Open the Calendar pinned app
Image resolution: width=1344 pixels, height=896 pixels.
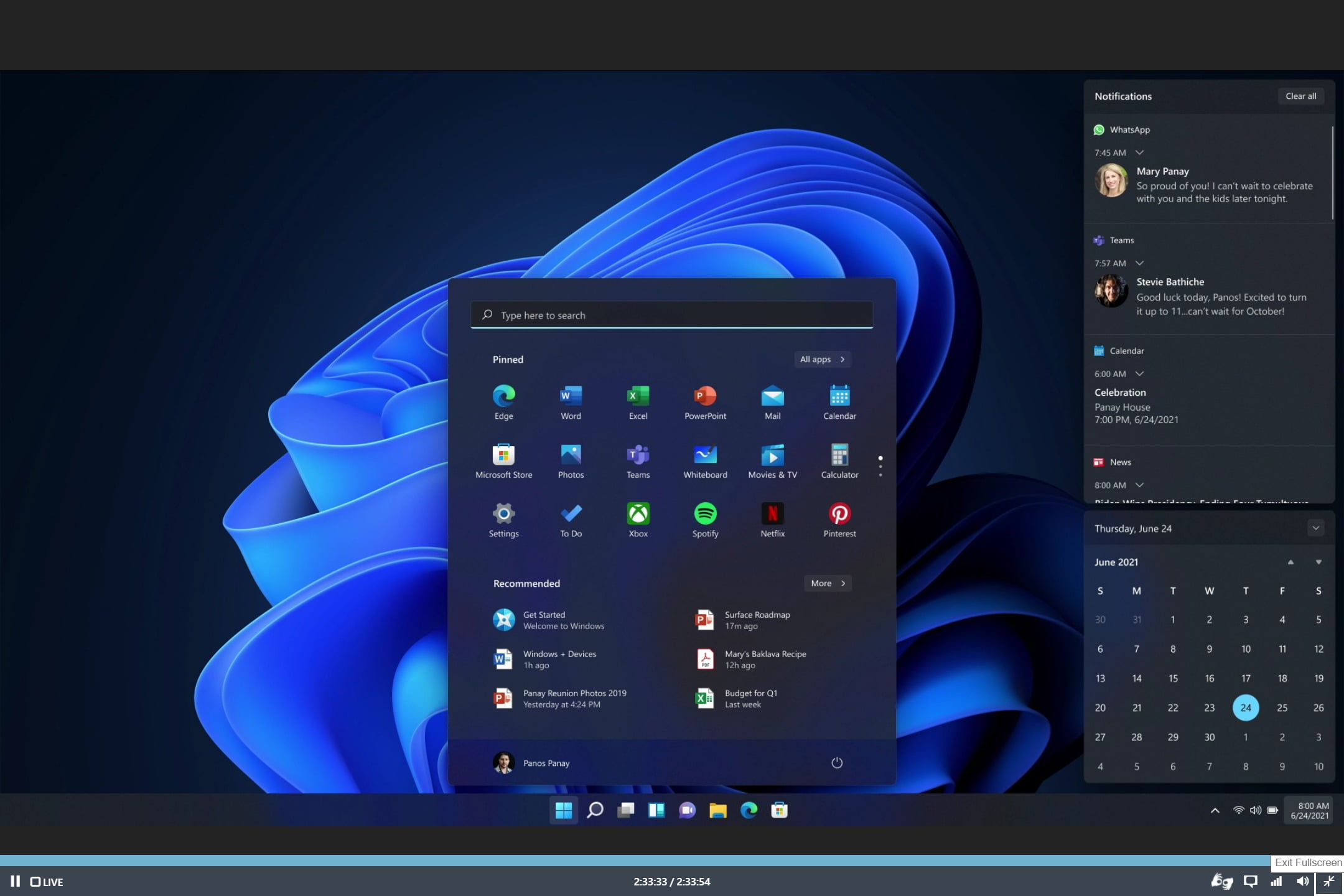click(839, 403)
